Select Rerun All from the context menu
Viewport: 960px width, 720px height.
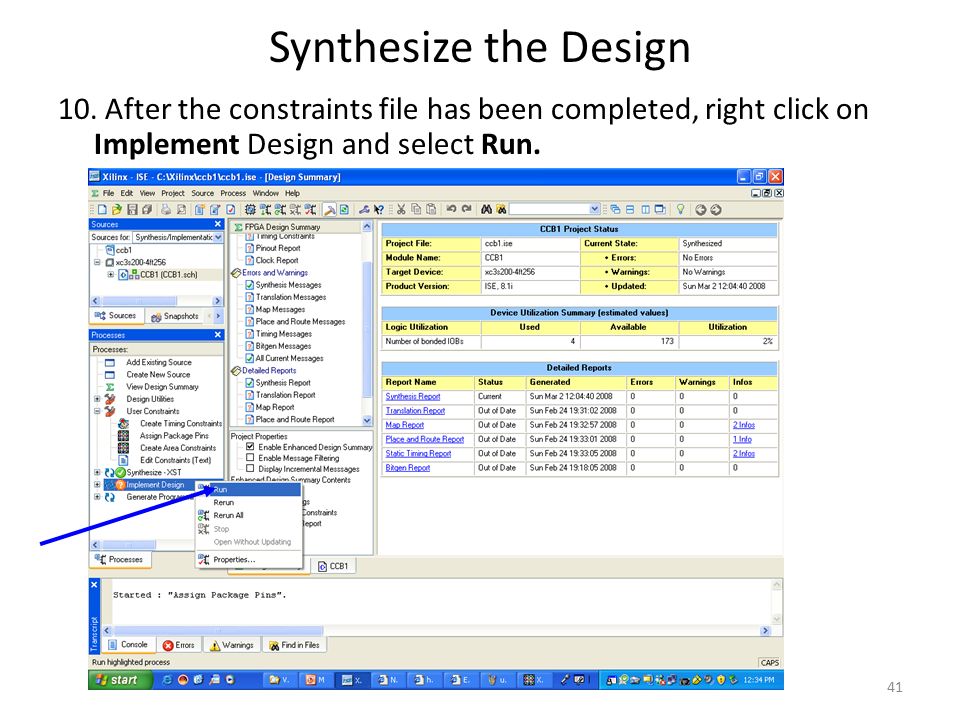point(249,516)
